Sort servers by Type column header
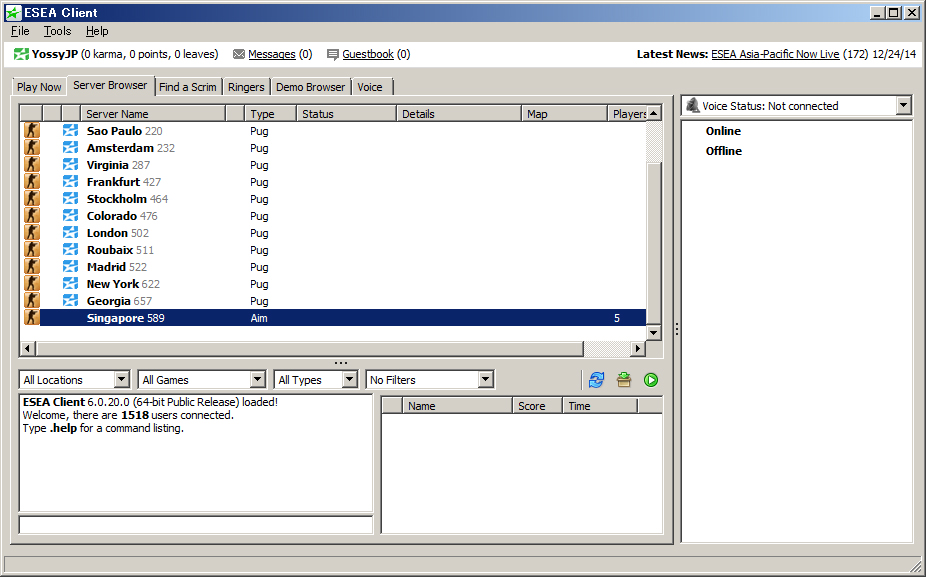This screenshot has height=577, width=926. click(x=270, y=114)
